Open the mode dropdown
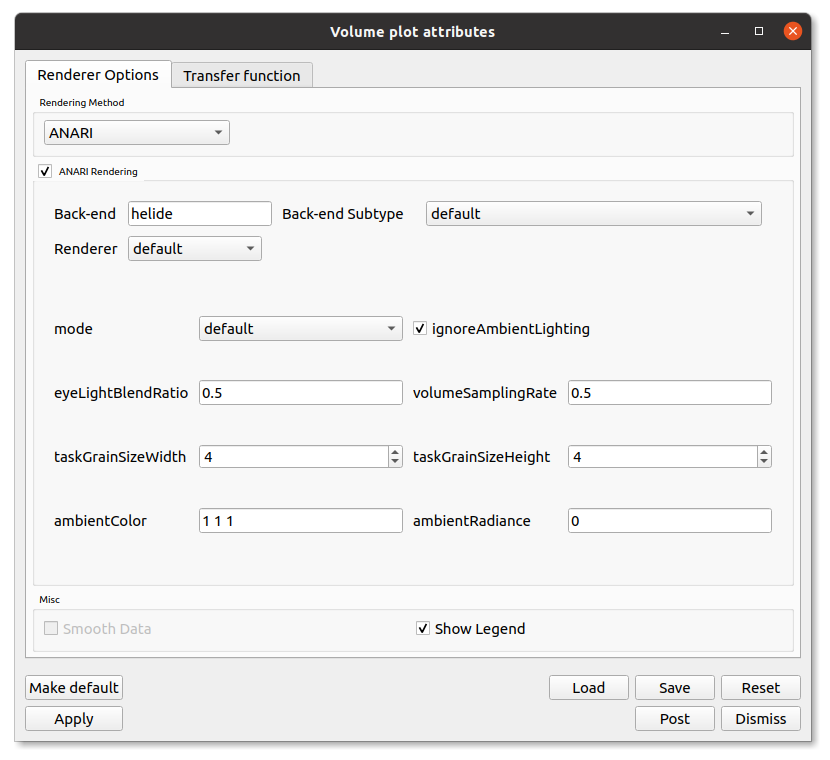 301,329
